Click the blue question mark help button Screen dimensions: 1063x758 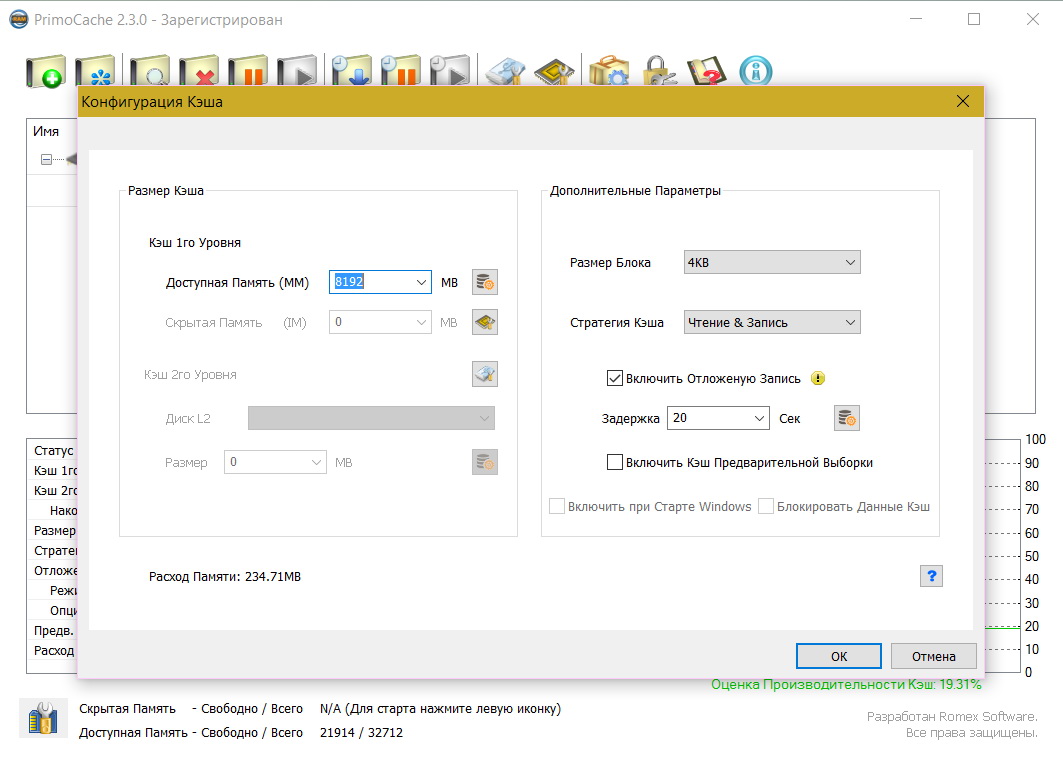[931, 576]
